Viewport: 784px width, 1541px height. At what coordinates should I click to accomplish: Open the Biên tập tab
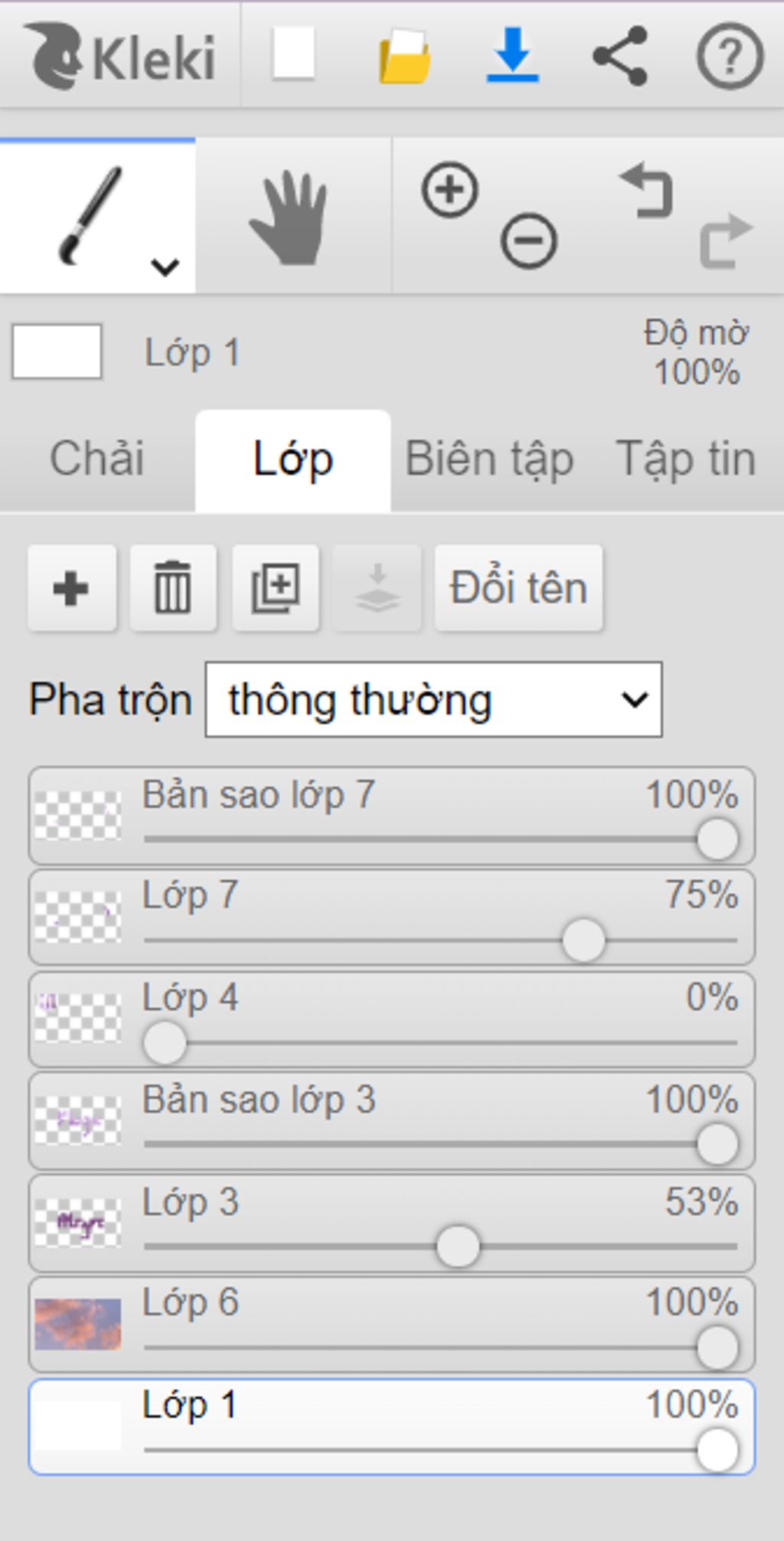coord(489,460)
